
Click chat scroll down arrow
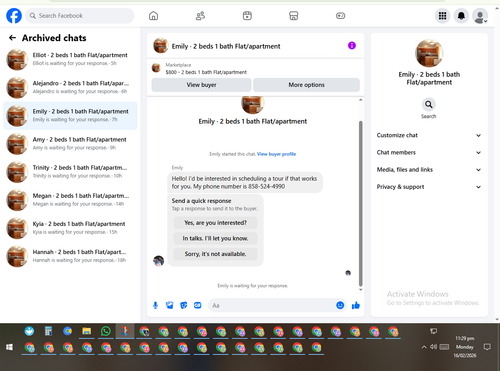pos(360,290)
